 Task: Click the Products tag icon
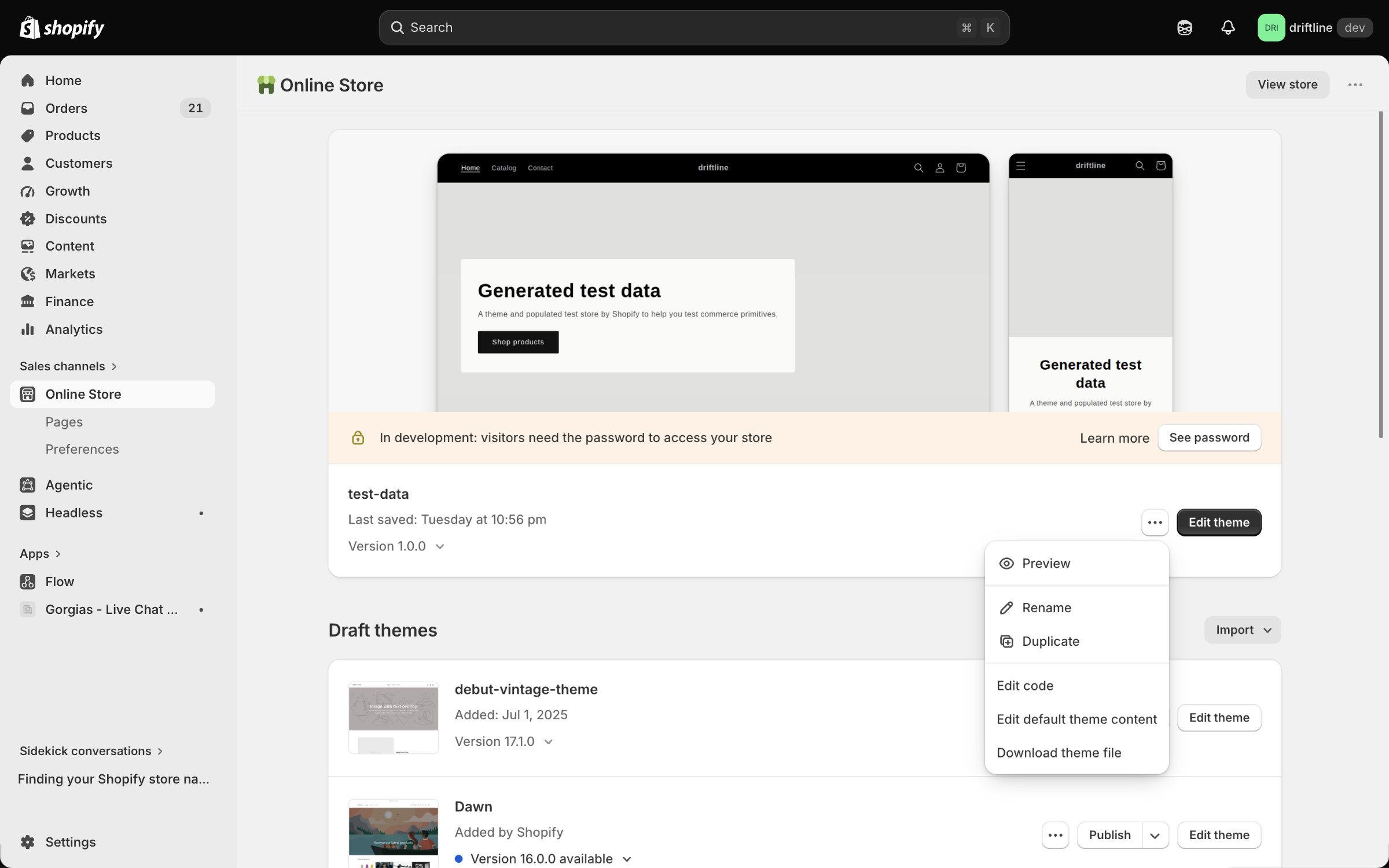[27, 135]
